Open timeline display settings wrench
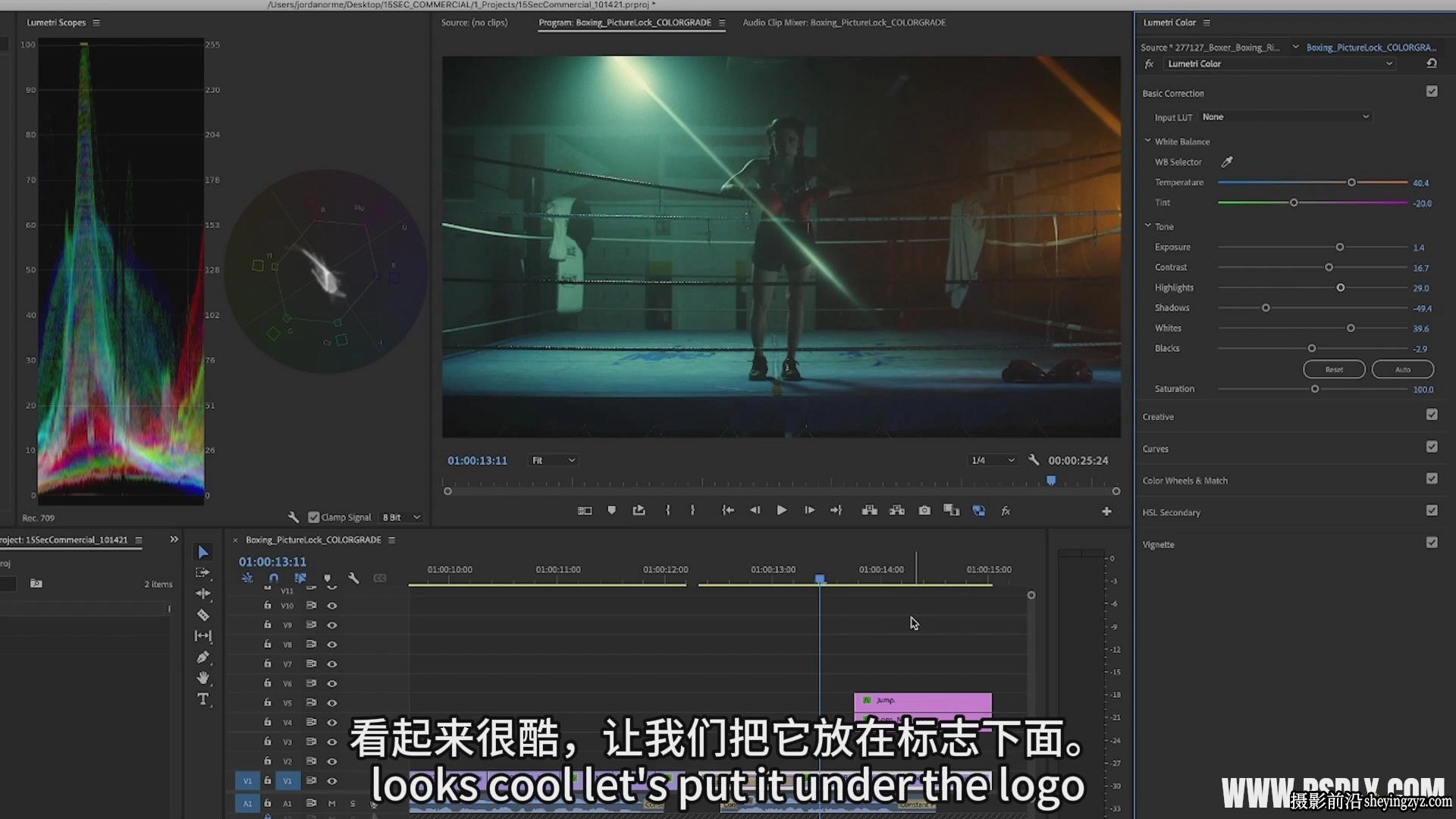The width and height of the screenshot is (1456, 819). click(x=353, y=578)
